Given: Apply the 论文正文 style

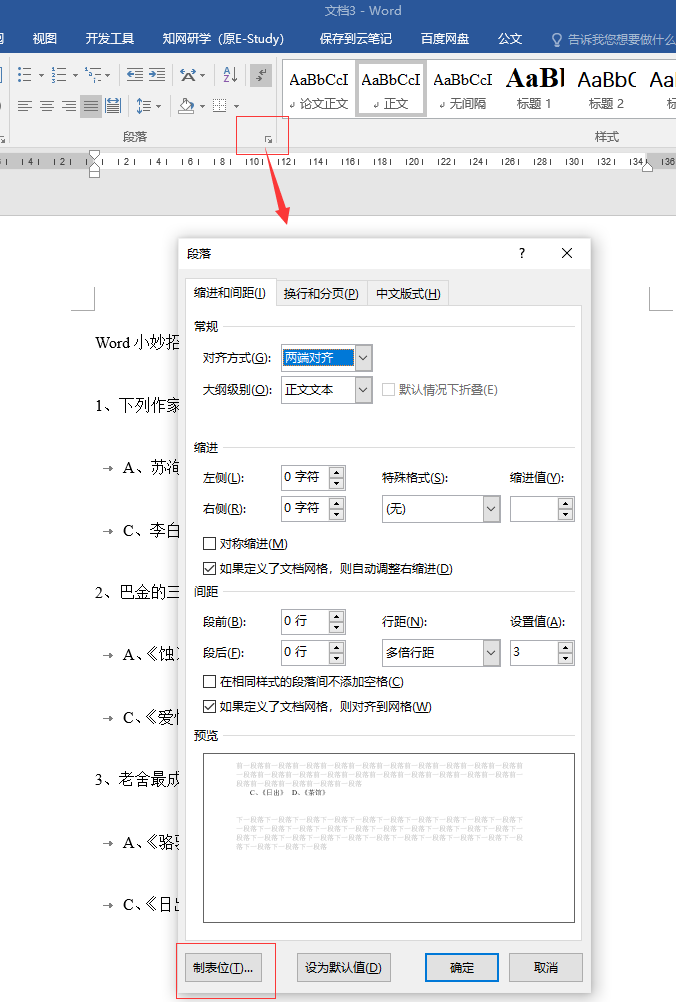Looking at the screenshot, I should pyautogui.click(x=319, y=89).
